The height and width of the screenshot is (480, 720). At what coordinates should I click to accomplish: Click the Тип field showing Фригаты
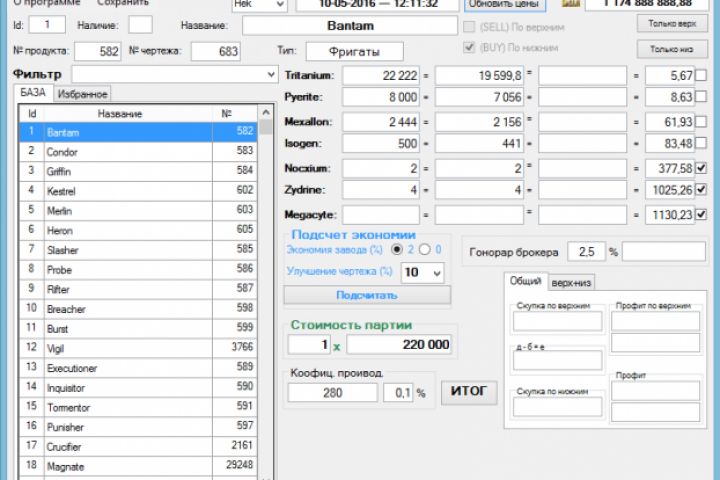coord(354,51)
